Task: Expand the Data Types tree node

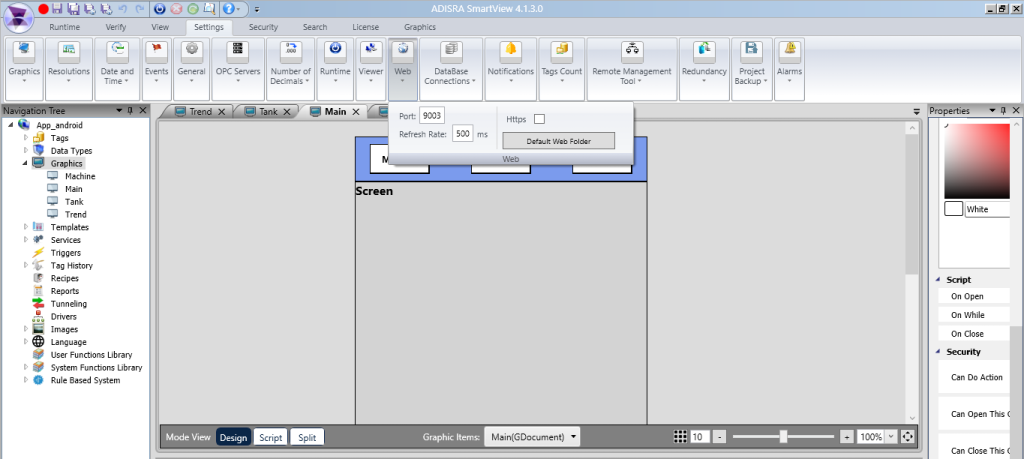Action: point(26,150)
